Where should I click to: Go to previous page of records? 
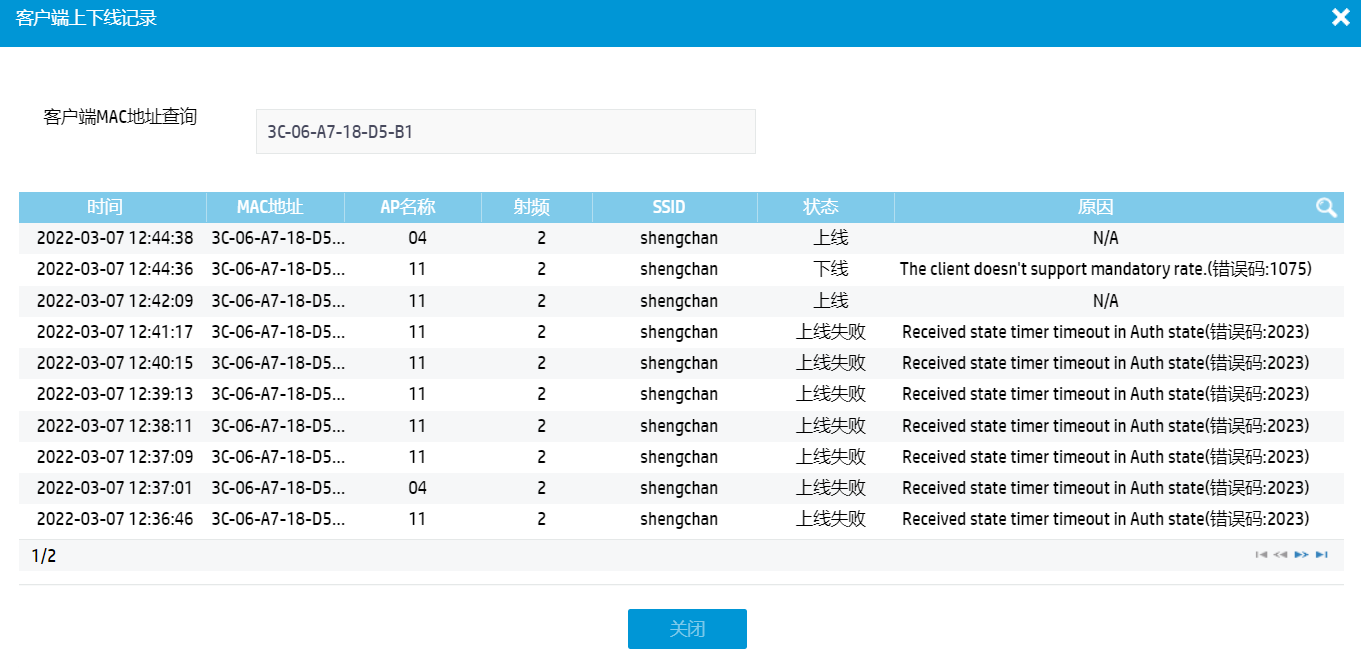[1281, 555]
